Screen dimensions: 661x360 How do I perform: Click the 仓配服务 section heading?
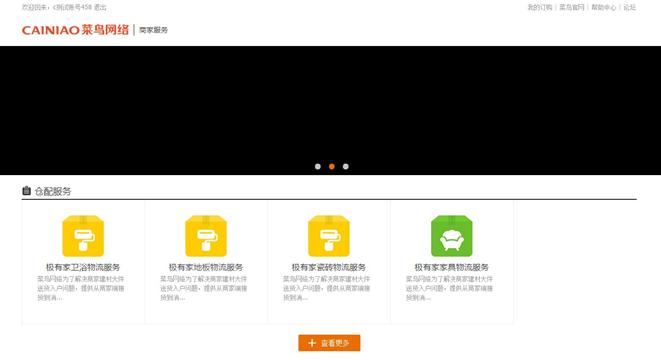[x=53, y=191]
